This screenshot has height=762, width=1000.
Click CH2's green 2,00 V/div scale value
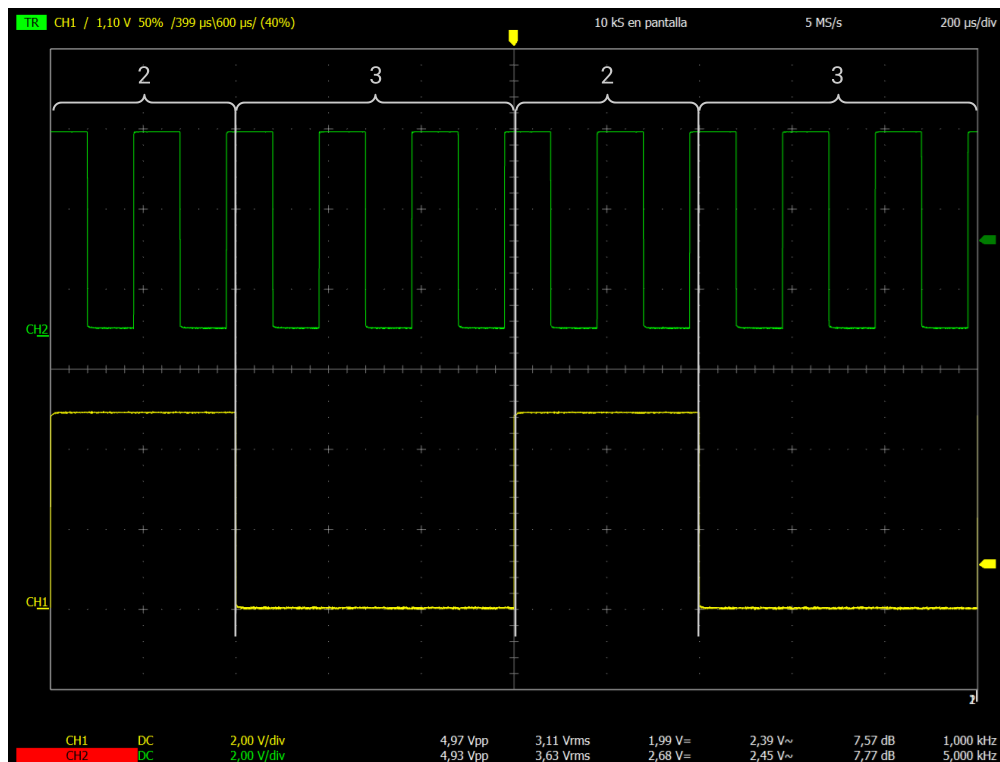258,756
